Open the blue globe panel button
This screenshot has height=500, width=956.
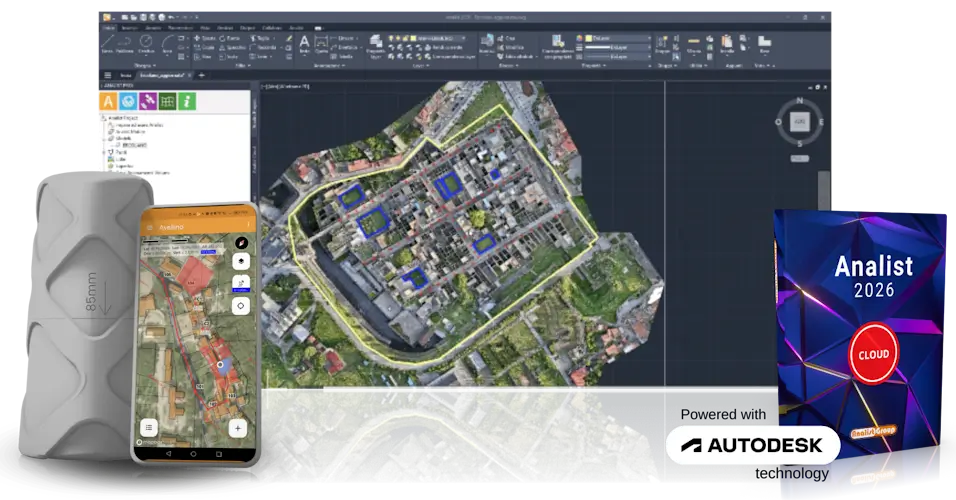tap(128, 101)
